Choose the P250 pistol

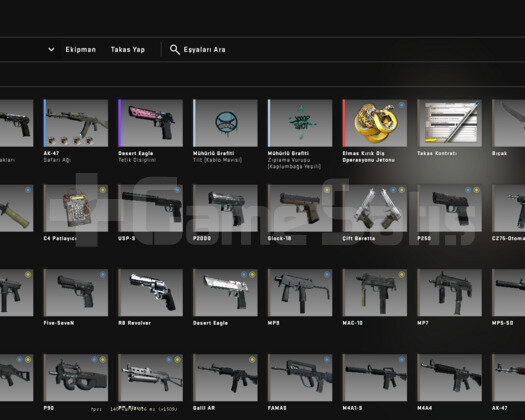click(449, 208)
